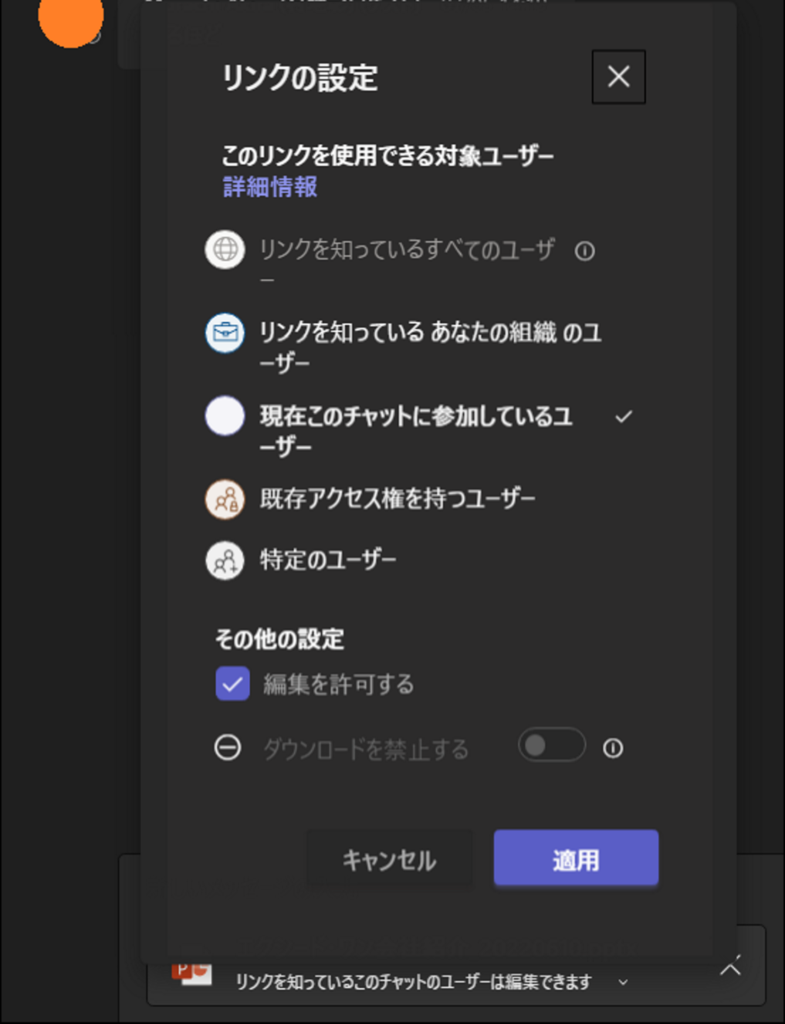Click the existing access people icon
Viewport: 785px width, 1024px height.
click(x=225, y=500)
